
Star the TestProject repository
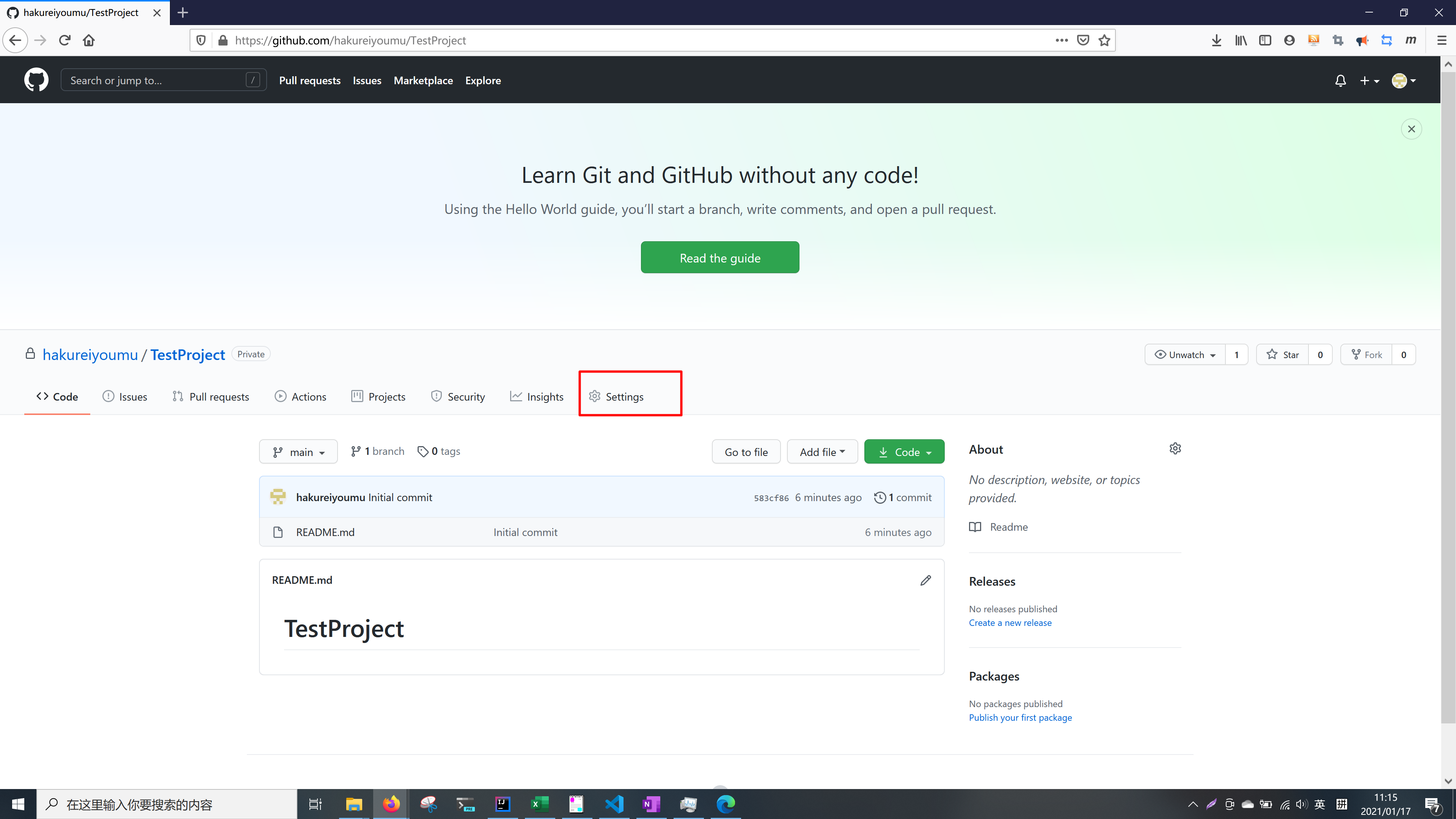pos(1282,355)
